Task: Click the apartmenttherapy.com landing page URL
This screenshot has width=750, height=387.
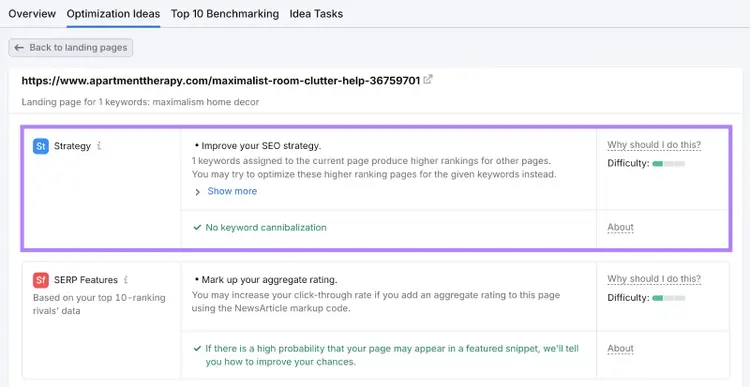Action: (221, 80)
